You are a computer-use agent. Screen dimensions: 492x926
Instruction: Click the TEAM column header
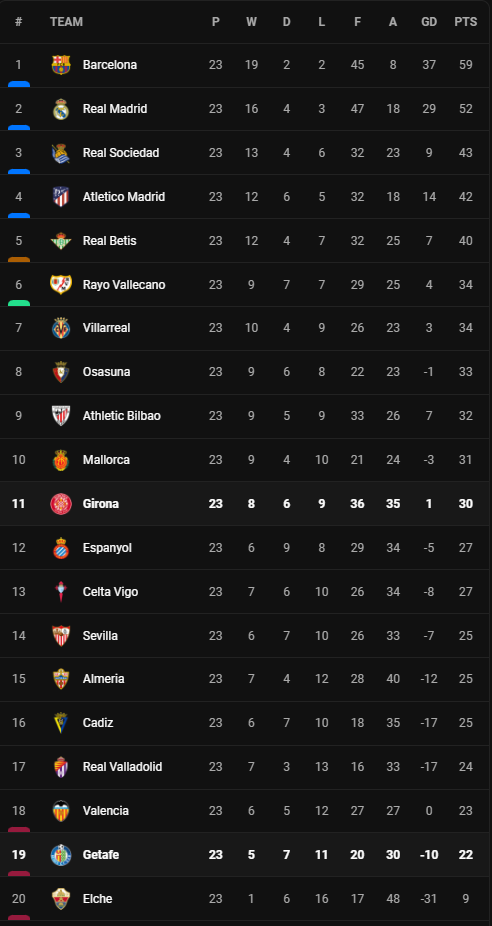pos(66,22)
